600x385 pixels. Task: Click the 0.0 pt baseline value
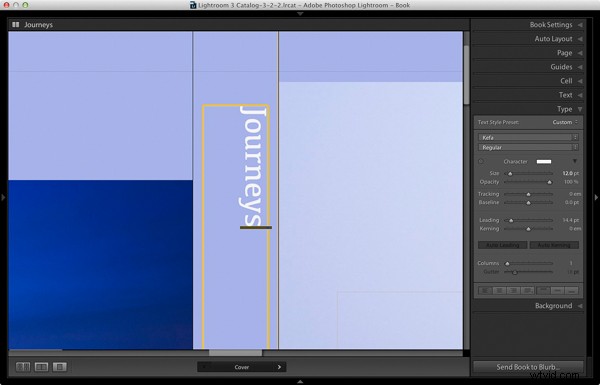pyautogui.click(x=572, y=202)
